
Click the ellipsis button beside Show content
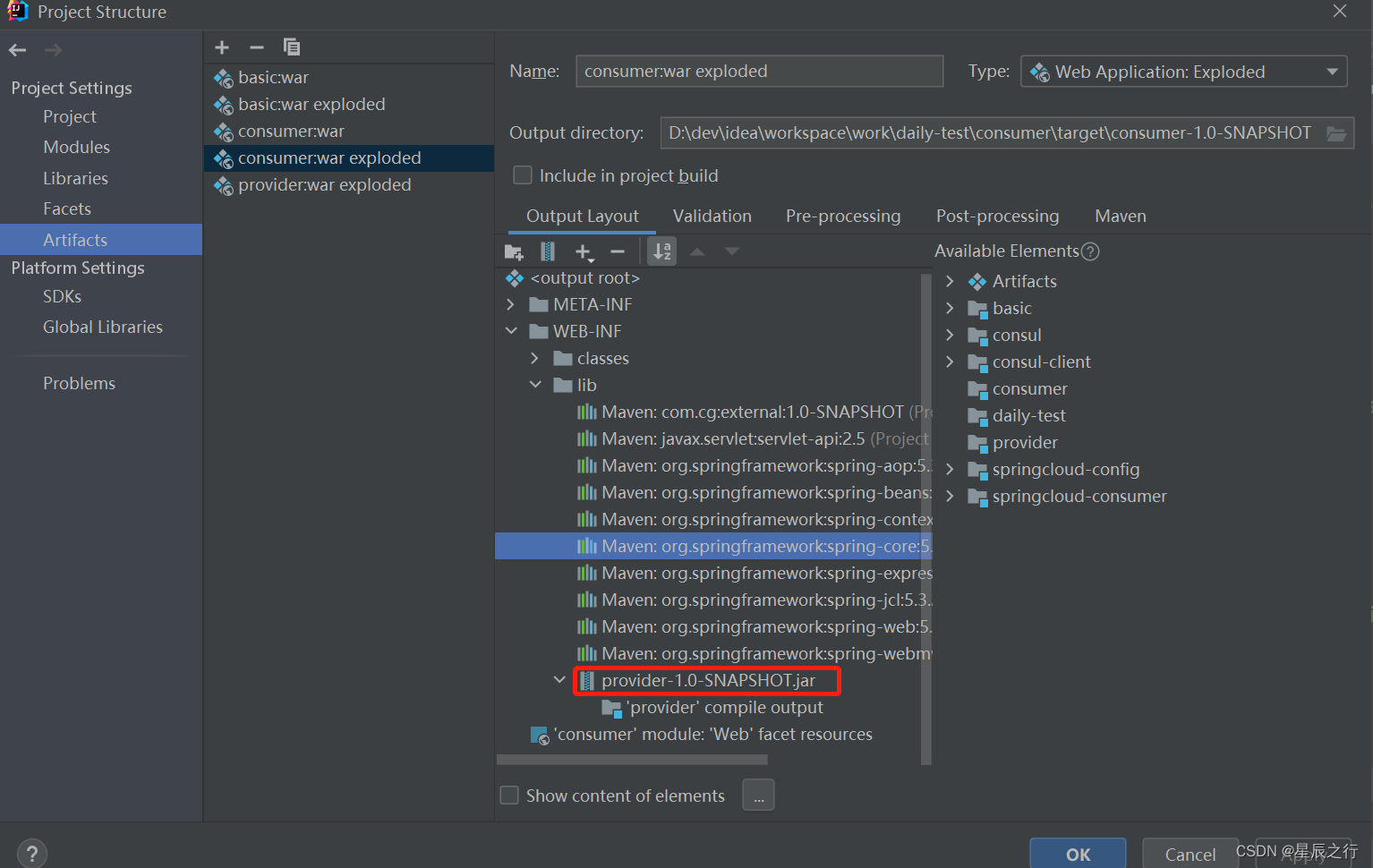pos(758,796)
